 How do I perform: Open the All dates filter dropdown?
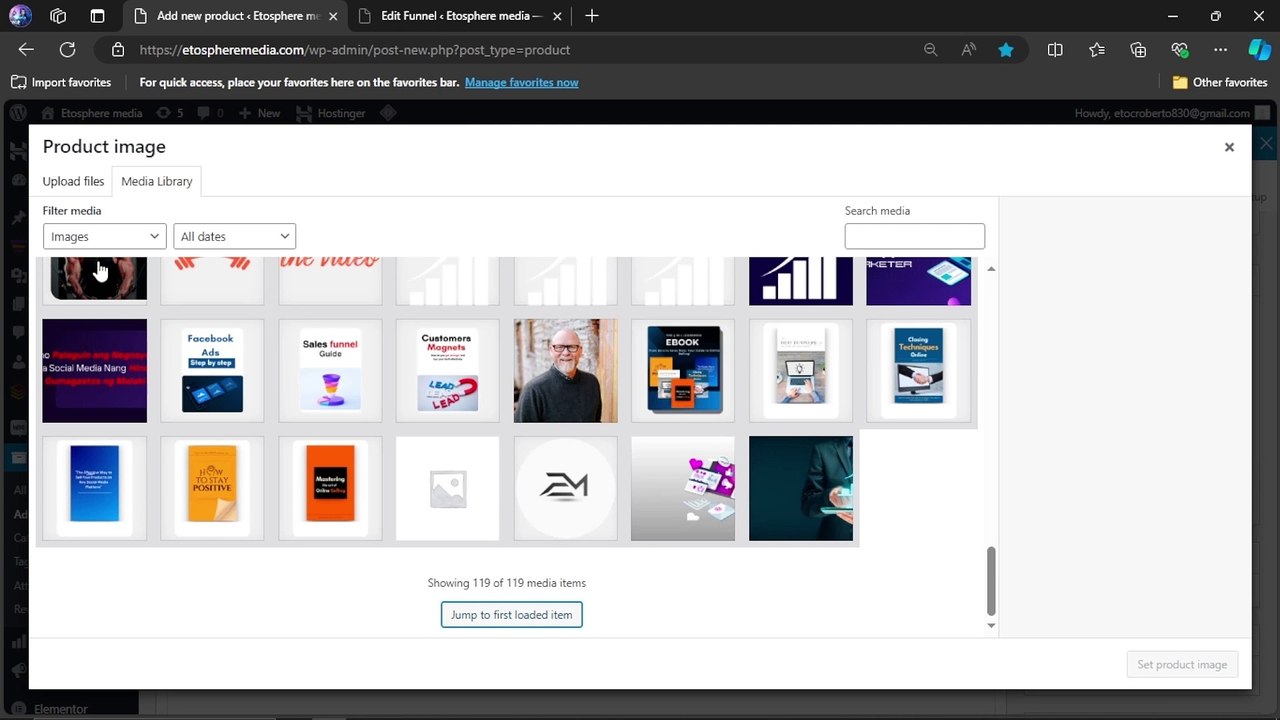point(235,236)
